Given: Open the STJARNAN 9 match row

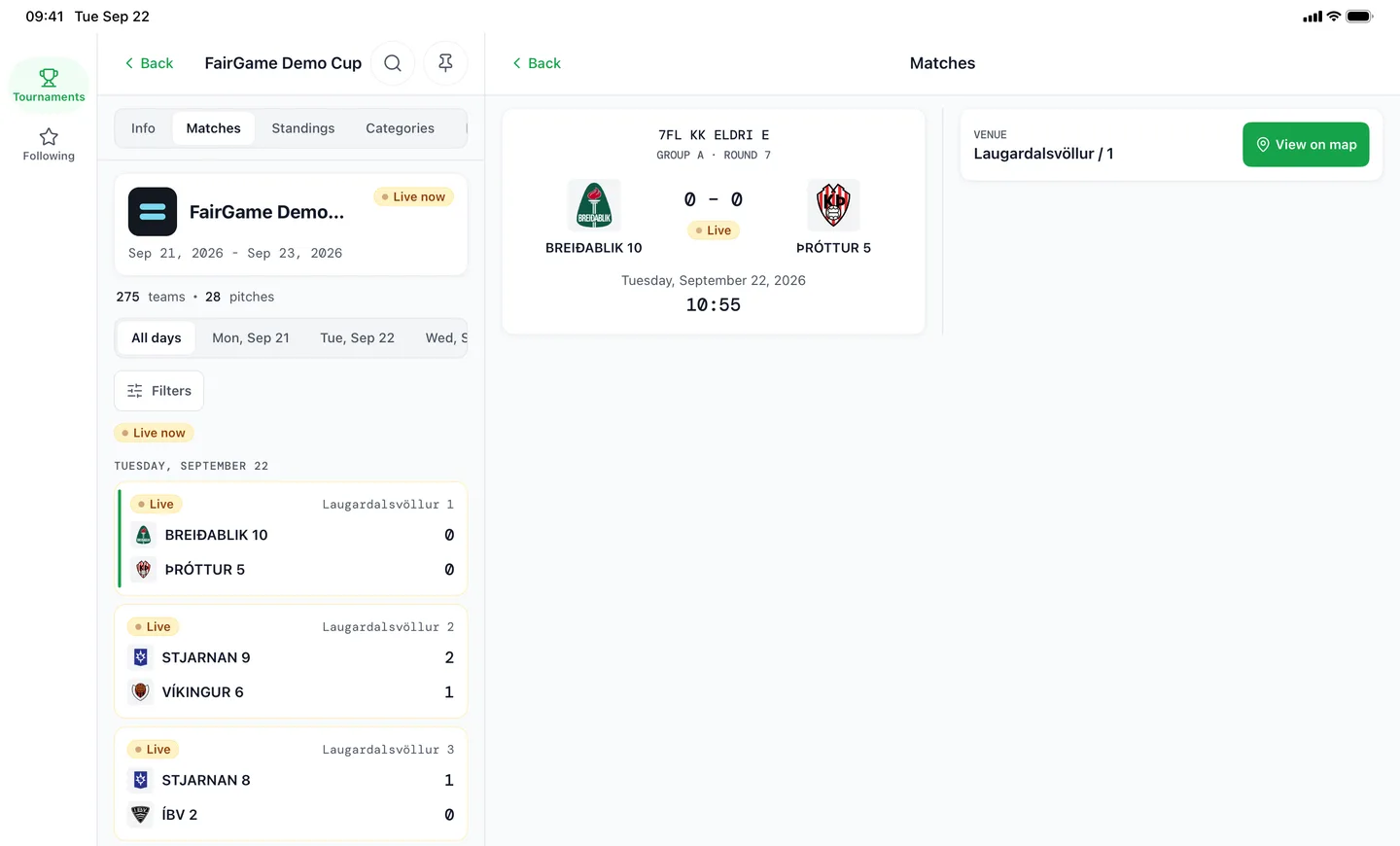Looking at the screenshot, I should point(291,657).
